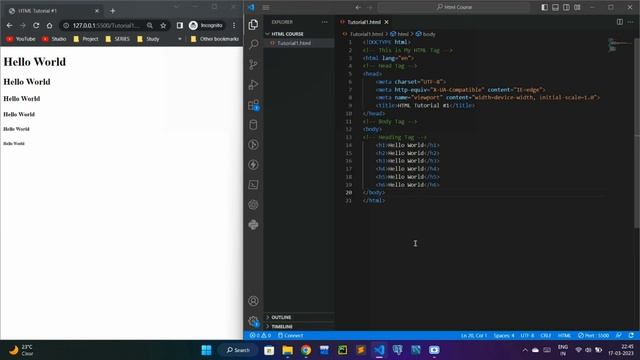Reload the page in Chrome

[x=36, y=25]
